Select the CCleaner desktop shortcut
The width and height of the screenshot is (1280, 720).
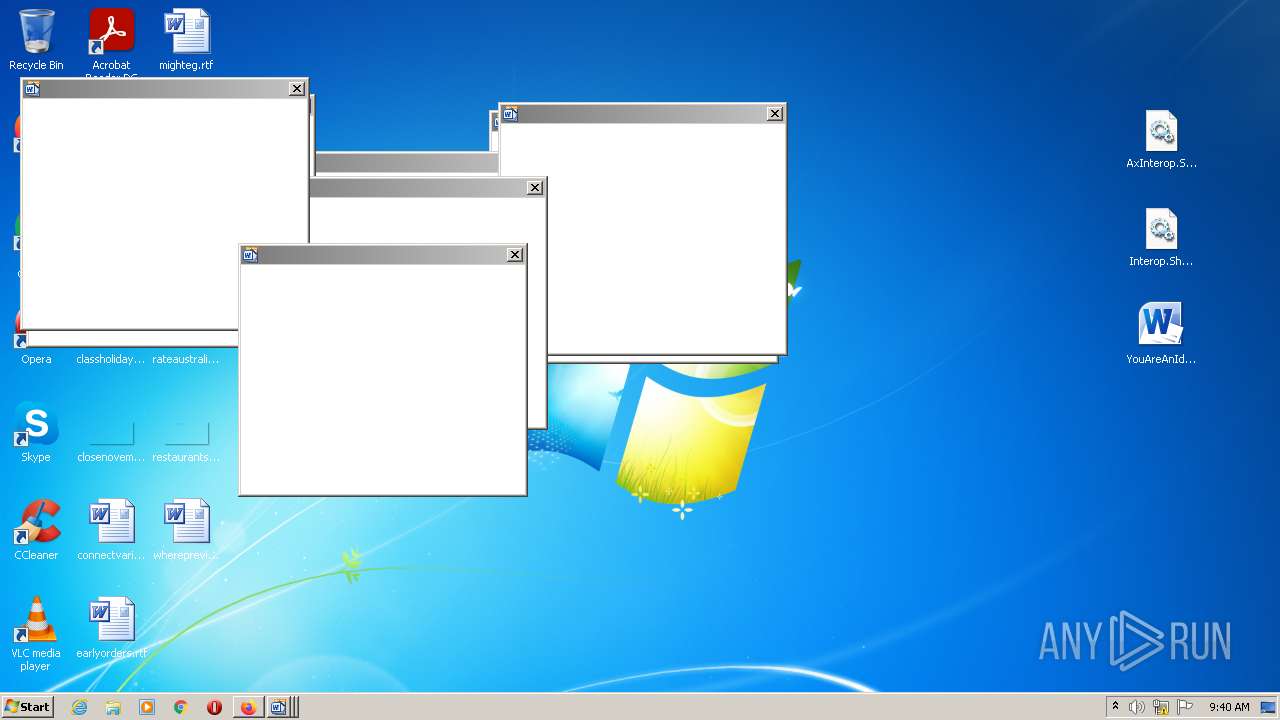(x=36, y=530)
